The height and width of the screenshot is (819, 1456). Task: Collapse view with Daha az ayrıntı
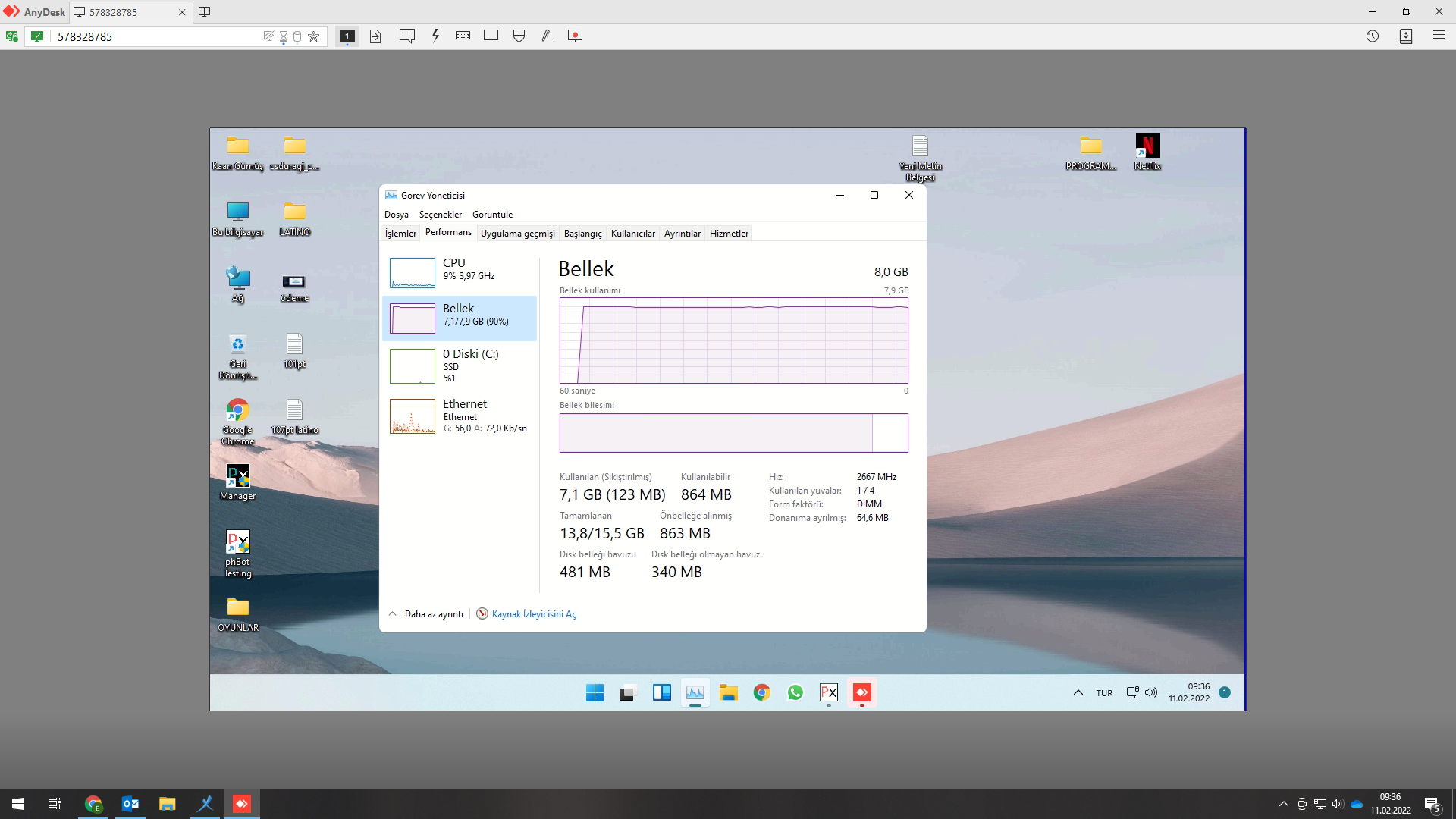point(426,614)
